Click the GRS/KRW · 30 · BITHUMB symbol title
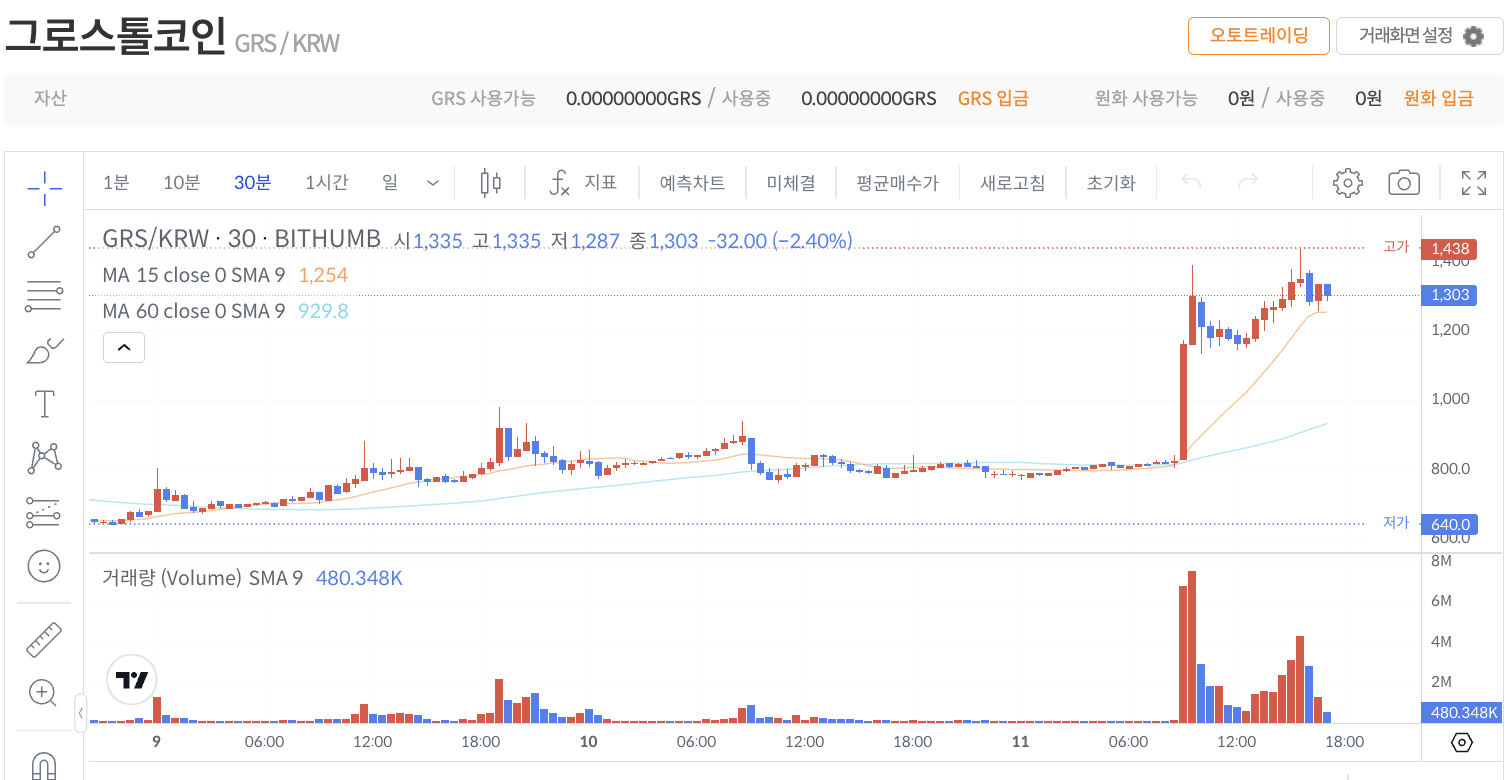Screen dimensions: 1510x780 241,239
